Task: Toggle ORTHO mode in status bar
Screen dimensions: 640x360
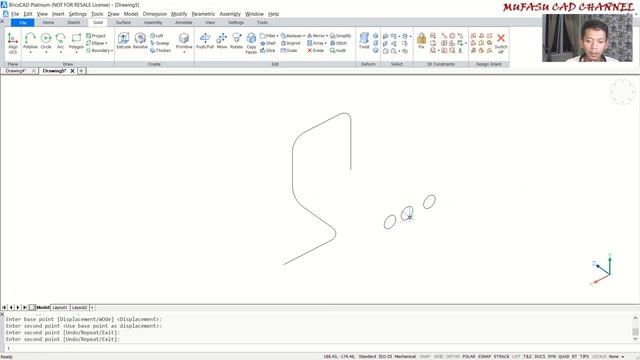Action: (x=453, y=357)
